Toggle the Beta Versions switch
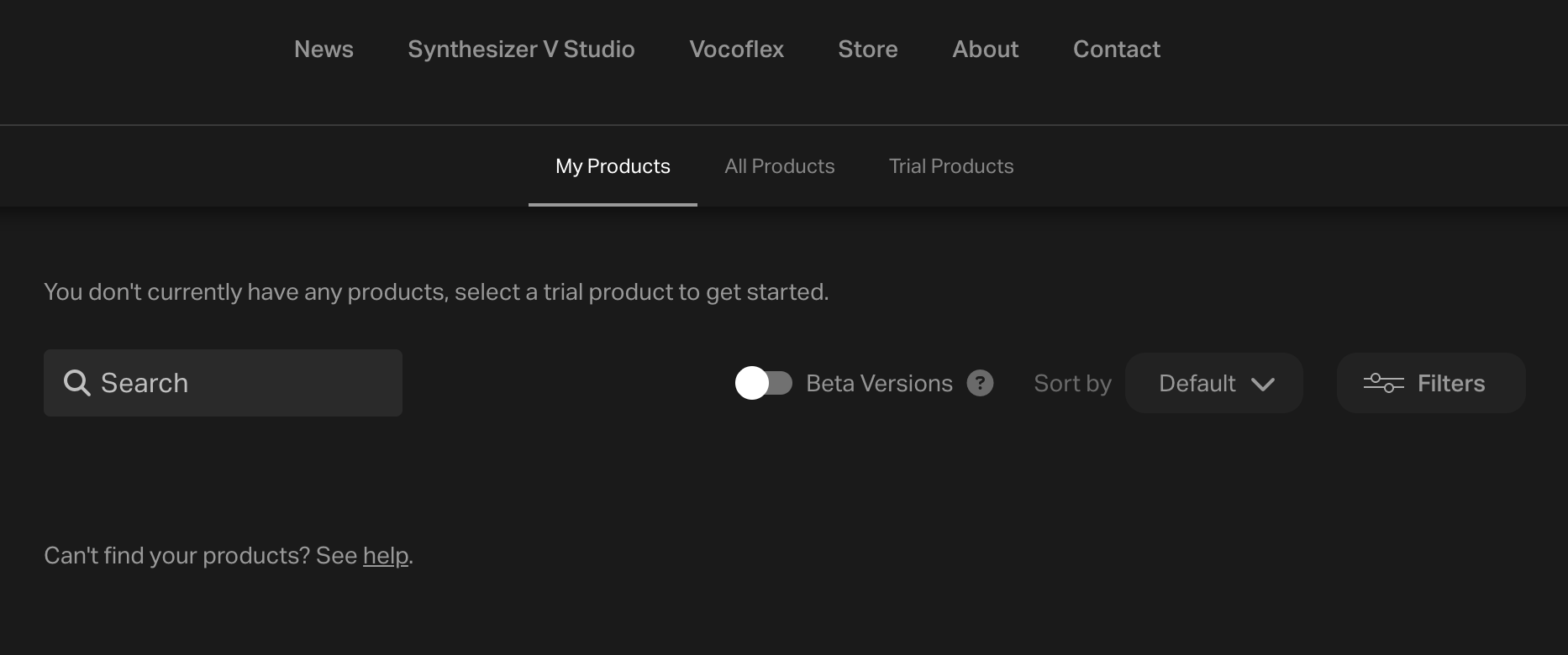 [764, 383]
